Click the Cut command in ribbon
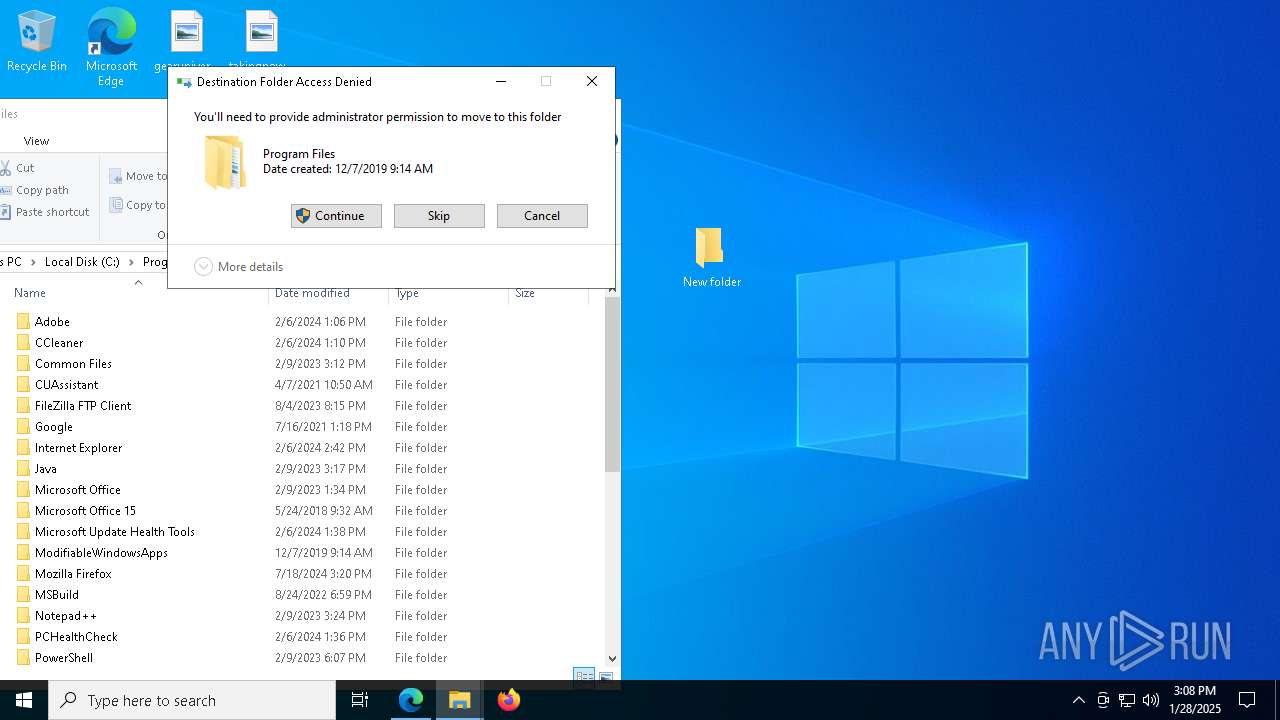This screenshot has width=1280, height=720. [18, 168]
